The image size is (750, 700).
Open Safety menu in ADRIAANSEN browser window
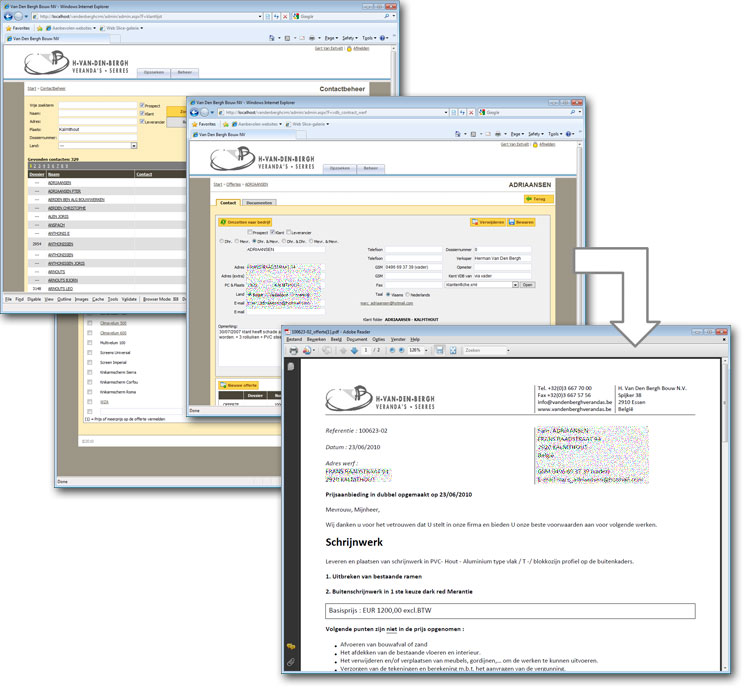pos(535,134)
